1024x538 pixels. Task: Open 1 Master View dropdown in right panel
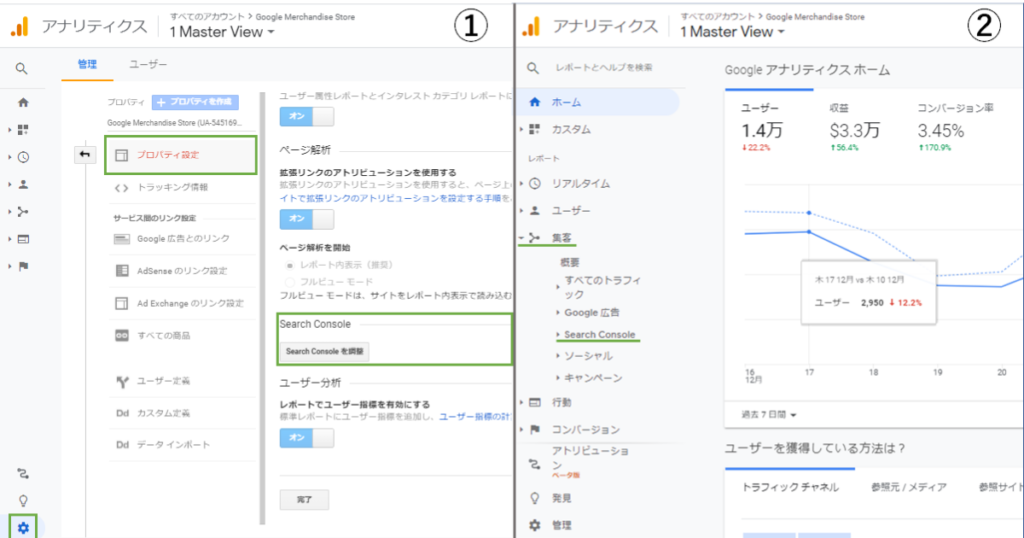coord(732,31)
